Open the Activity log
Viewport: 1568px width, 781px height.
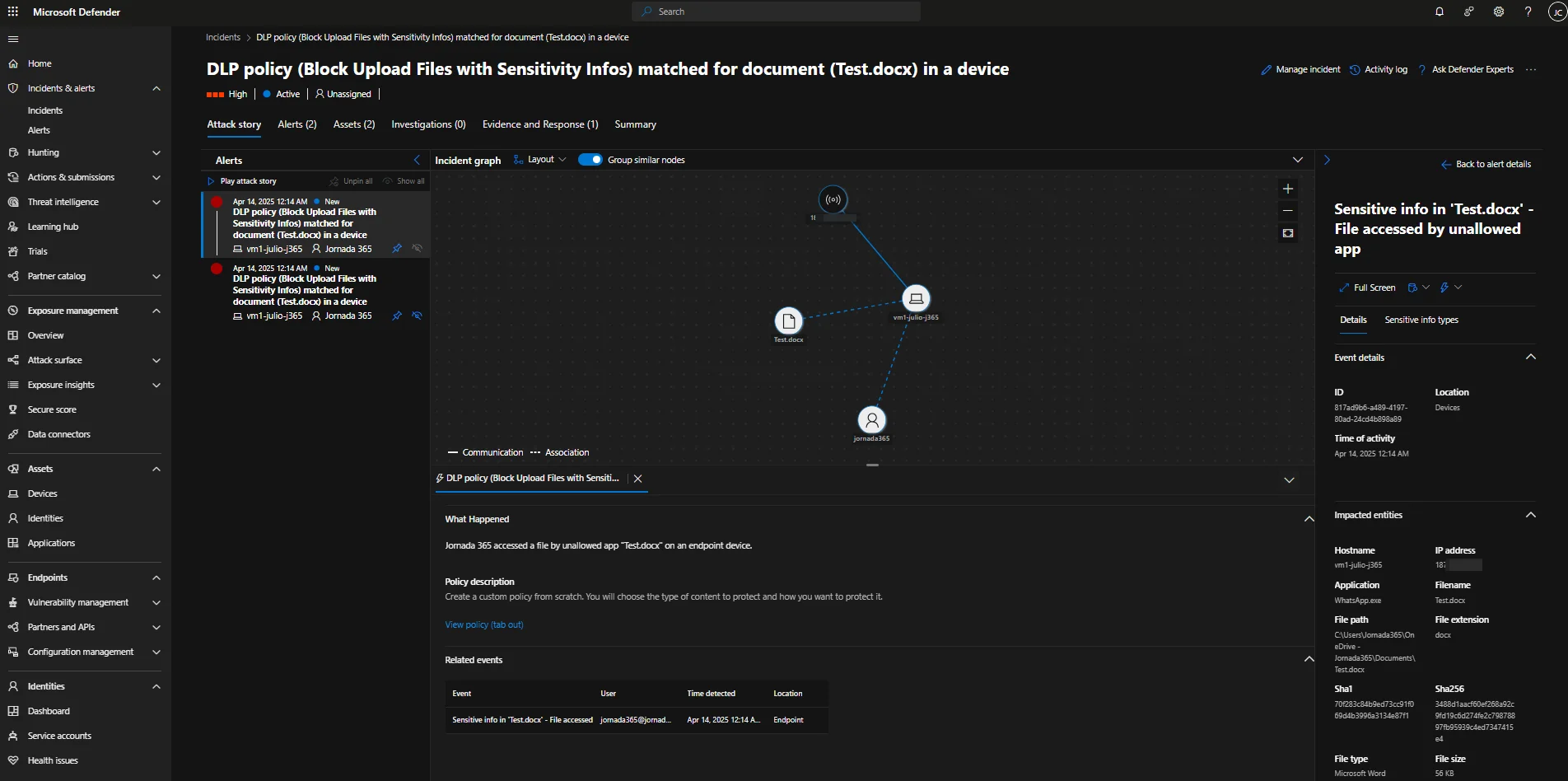tap(1379, 69)
